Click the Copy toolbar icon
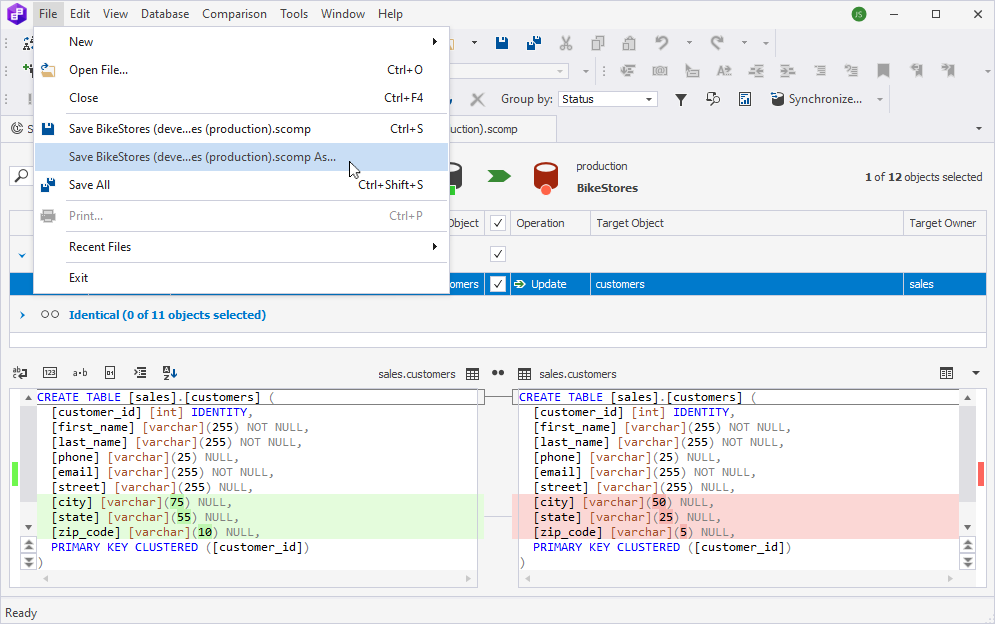This screenshot has height=624, width=995. click(x=597, y=43)
